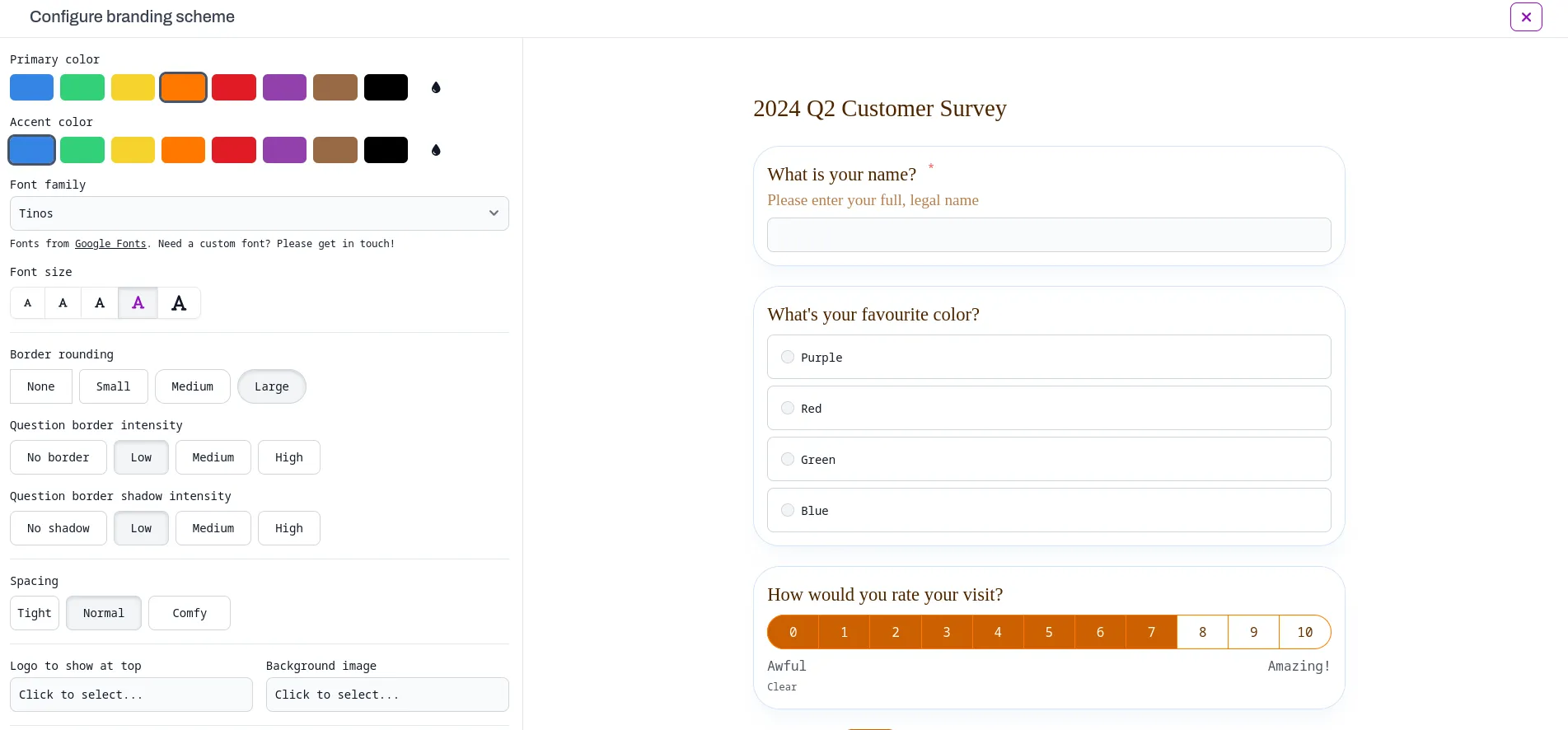Clear the visit rating selection
This screenshot has height=730, width=1568.
click(x=781, y=686)
